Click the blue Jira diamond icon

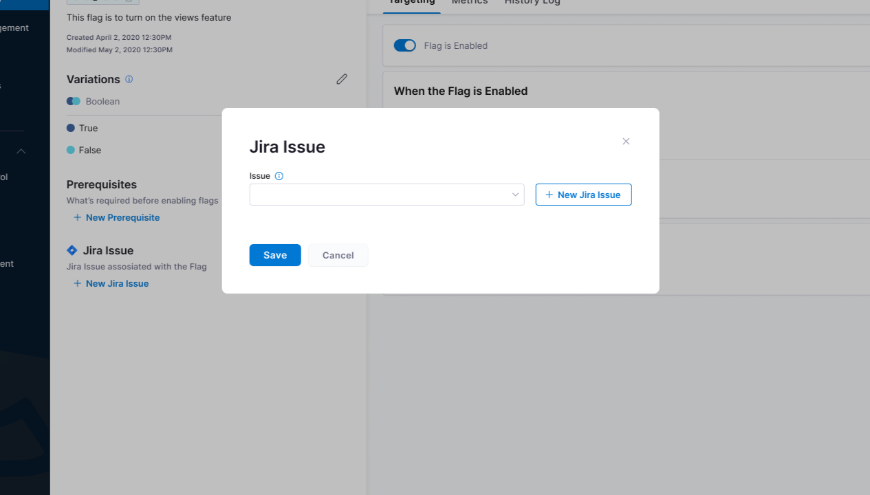pos(72,250)
